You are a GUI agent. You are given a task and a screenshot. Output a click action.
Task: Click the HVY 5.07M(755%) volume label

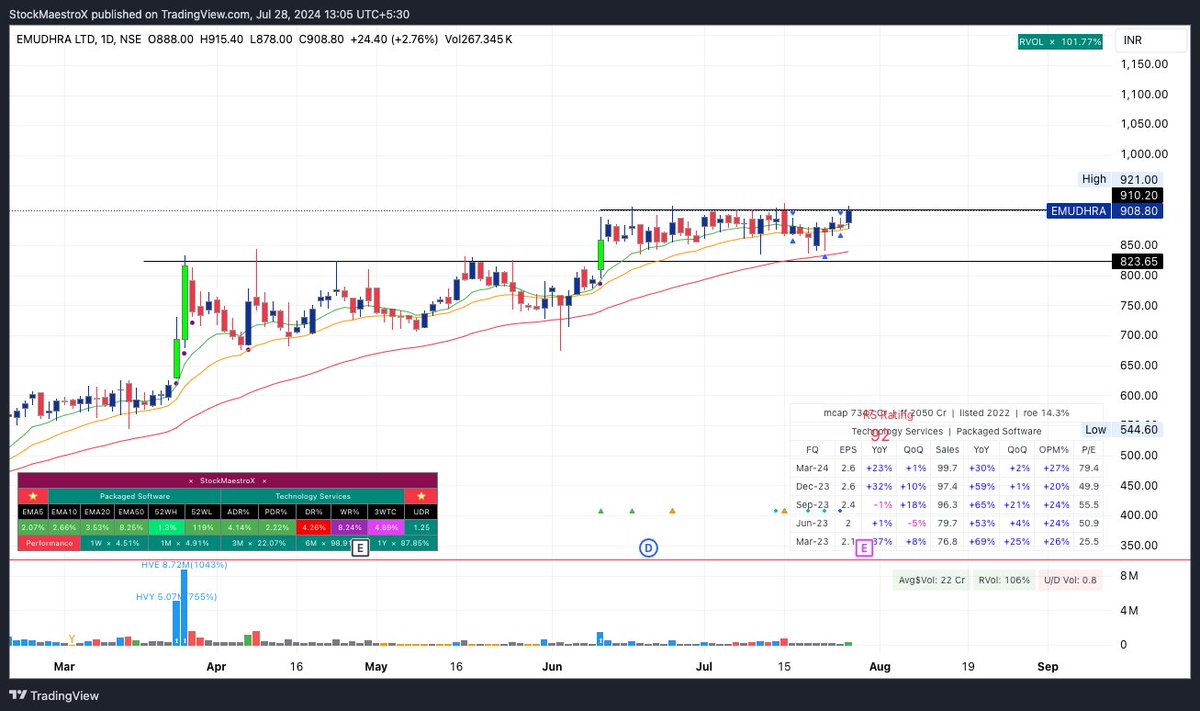point(176,597)
